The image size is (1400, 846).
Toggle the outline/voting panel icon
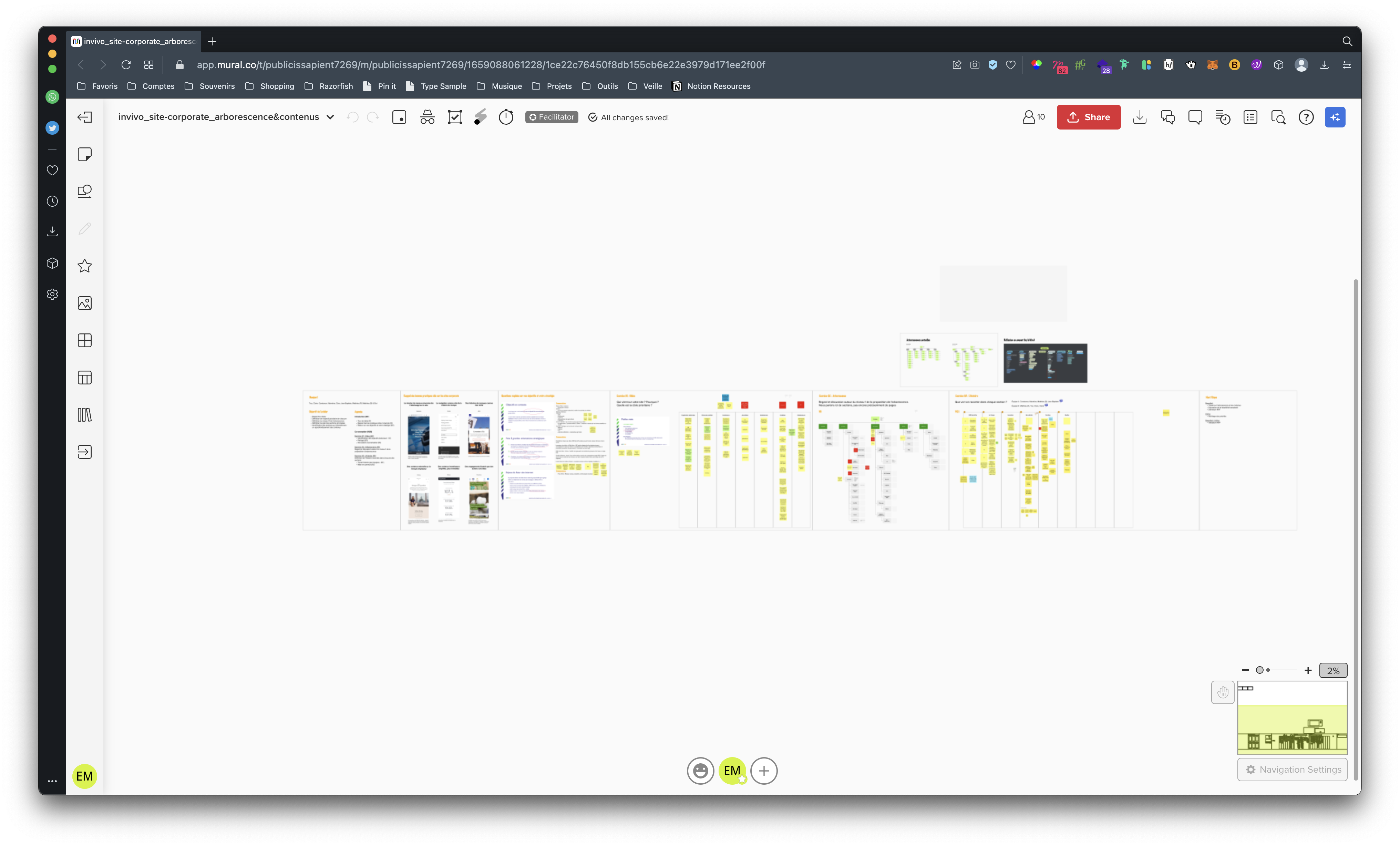(x=1250, y=117)
